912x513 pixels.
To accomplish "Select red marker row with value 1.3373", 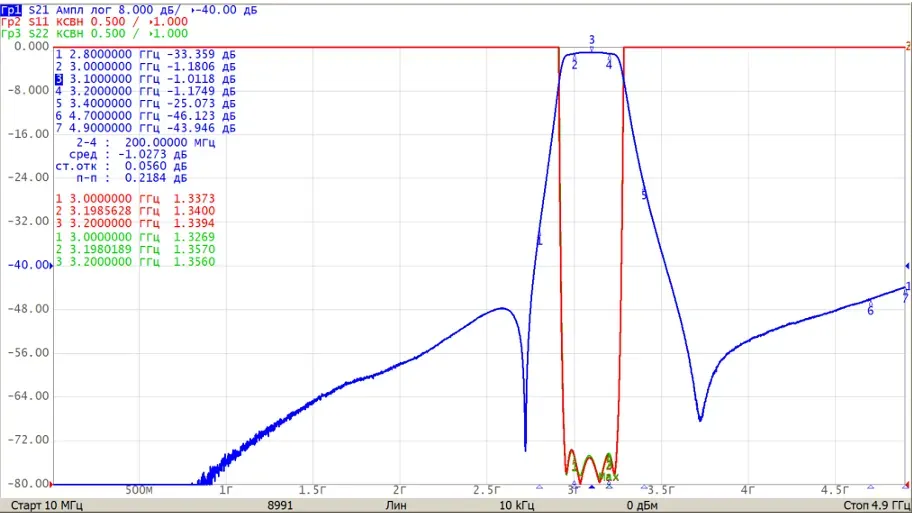I will pos(135,198).
